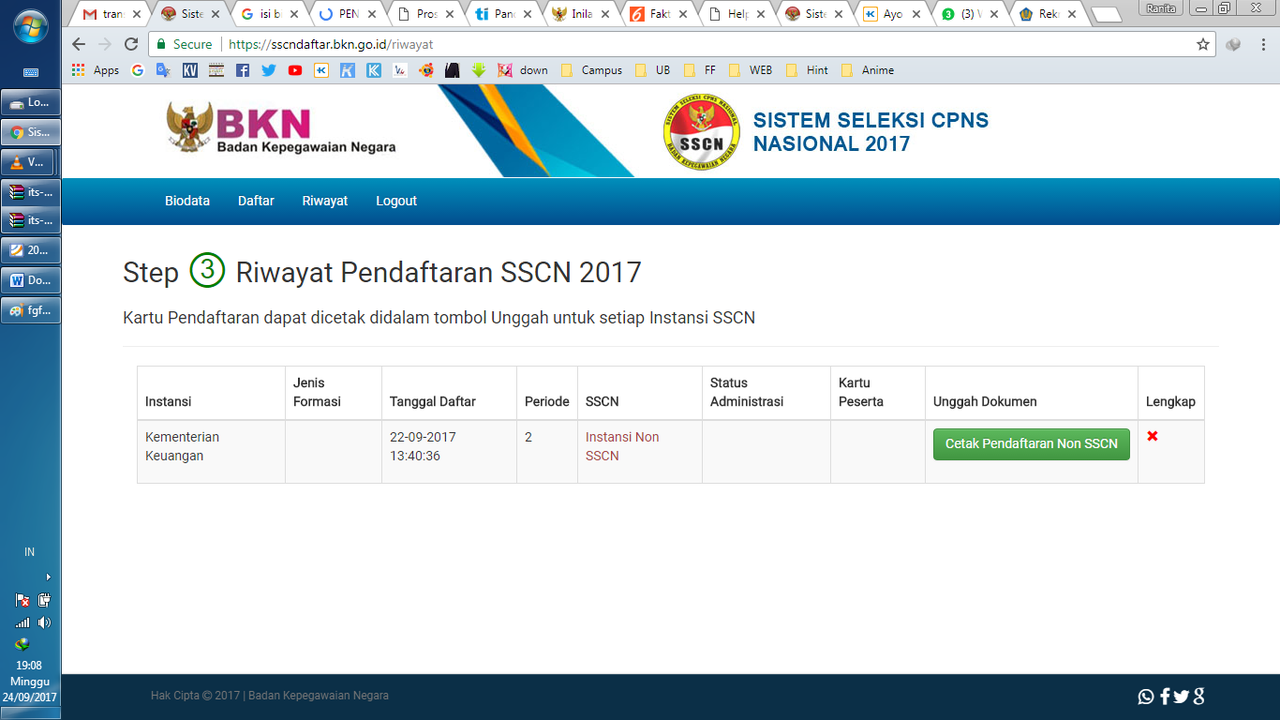Screen dimensions: 1280x720
Task: Click Cetak Pendaftaran Non SSCN button
Action: [1031, 444]
